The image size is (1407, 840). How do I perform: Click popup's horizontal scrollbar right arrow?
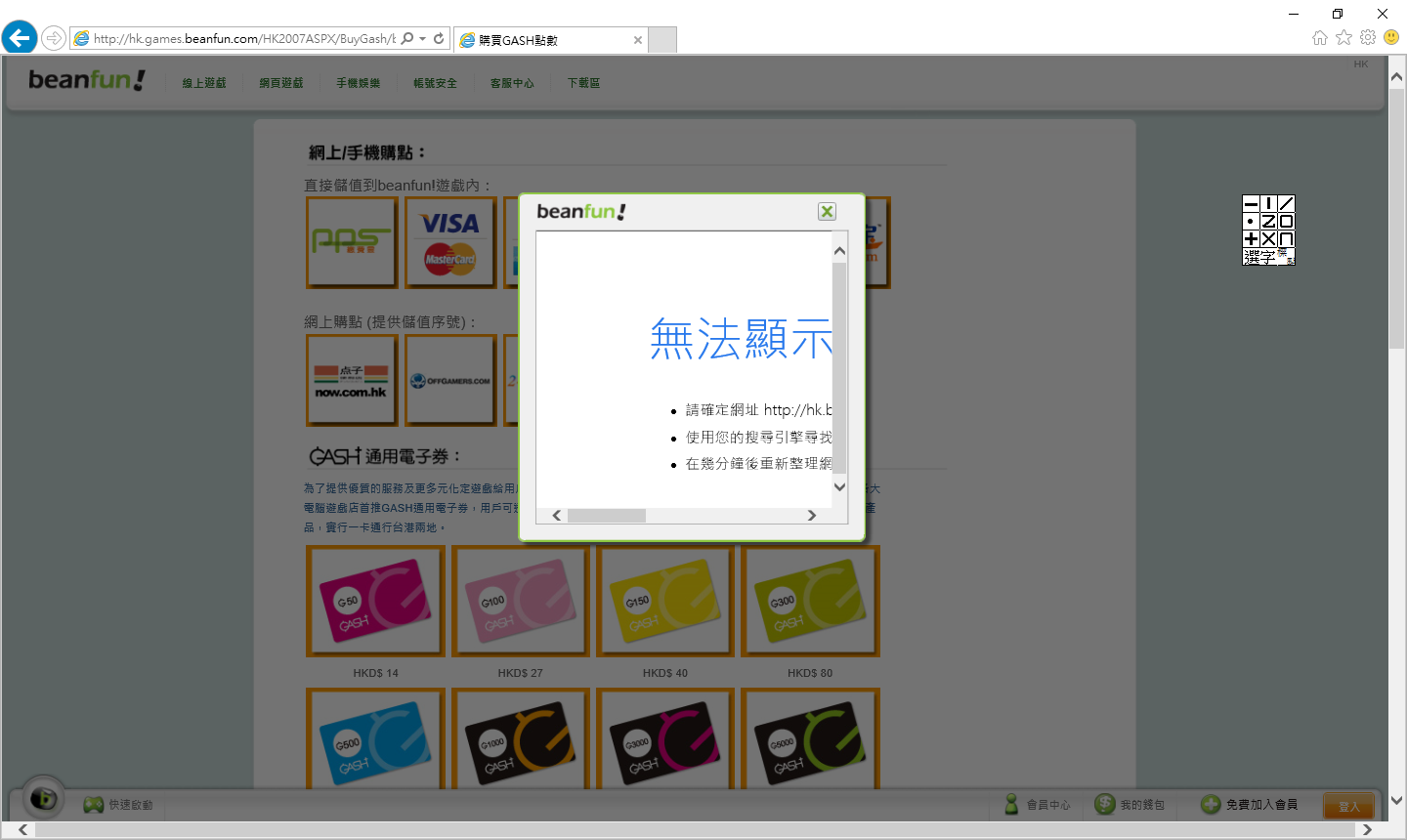[x=811, y=516]
